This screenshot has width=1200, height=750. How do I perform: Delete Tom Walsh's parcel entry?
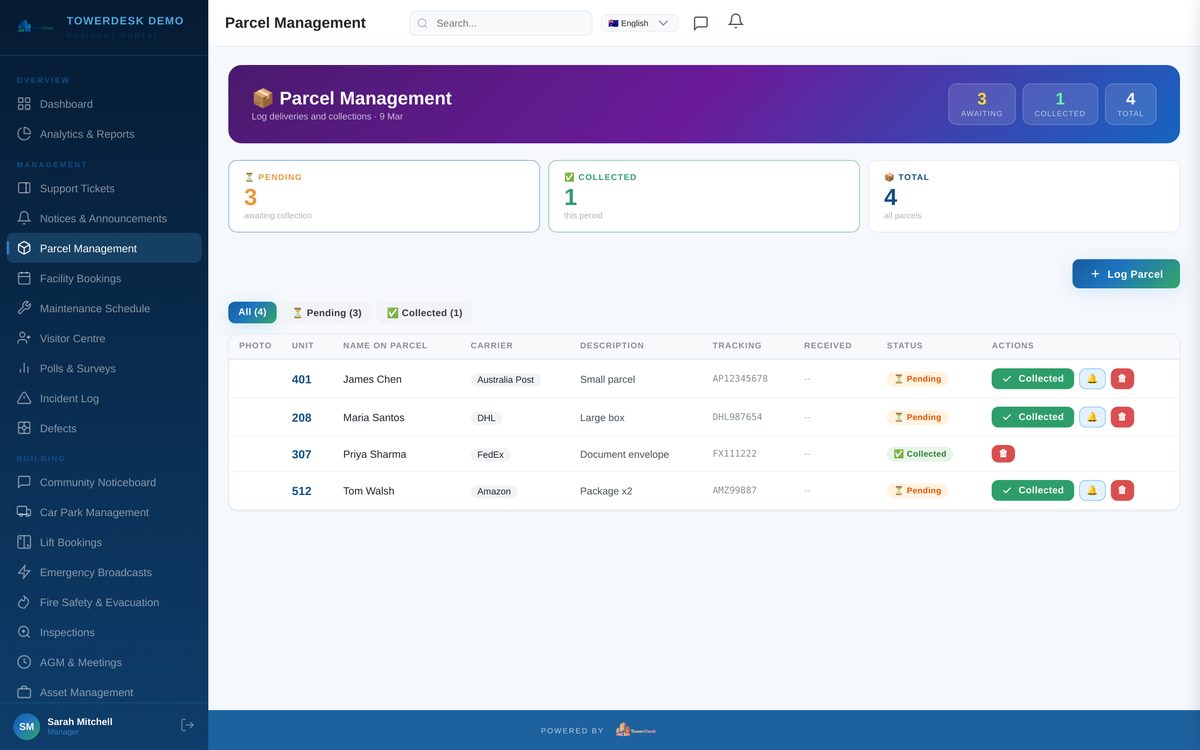click(1123, 489)
